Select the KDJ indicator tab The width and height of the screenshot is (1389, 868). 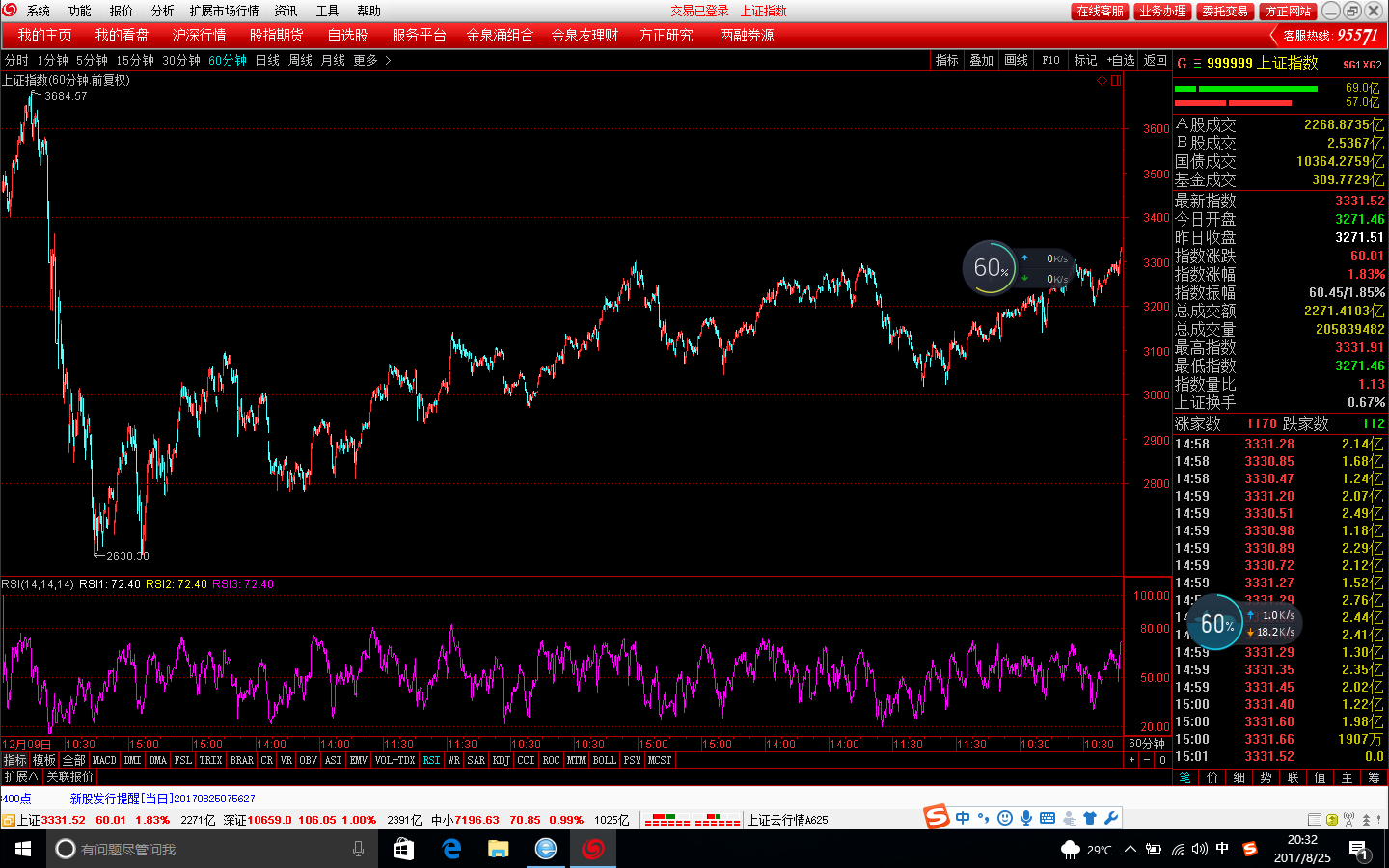point(502,760)
